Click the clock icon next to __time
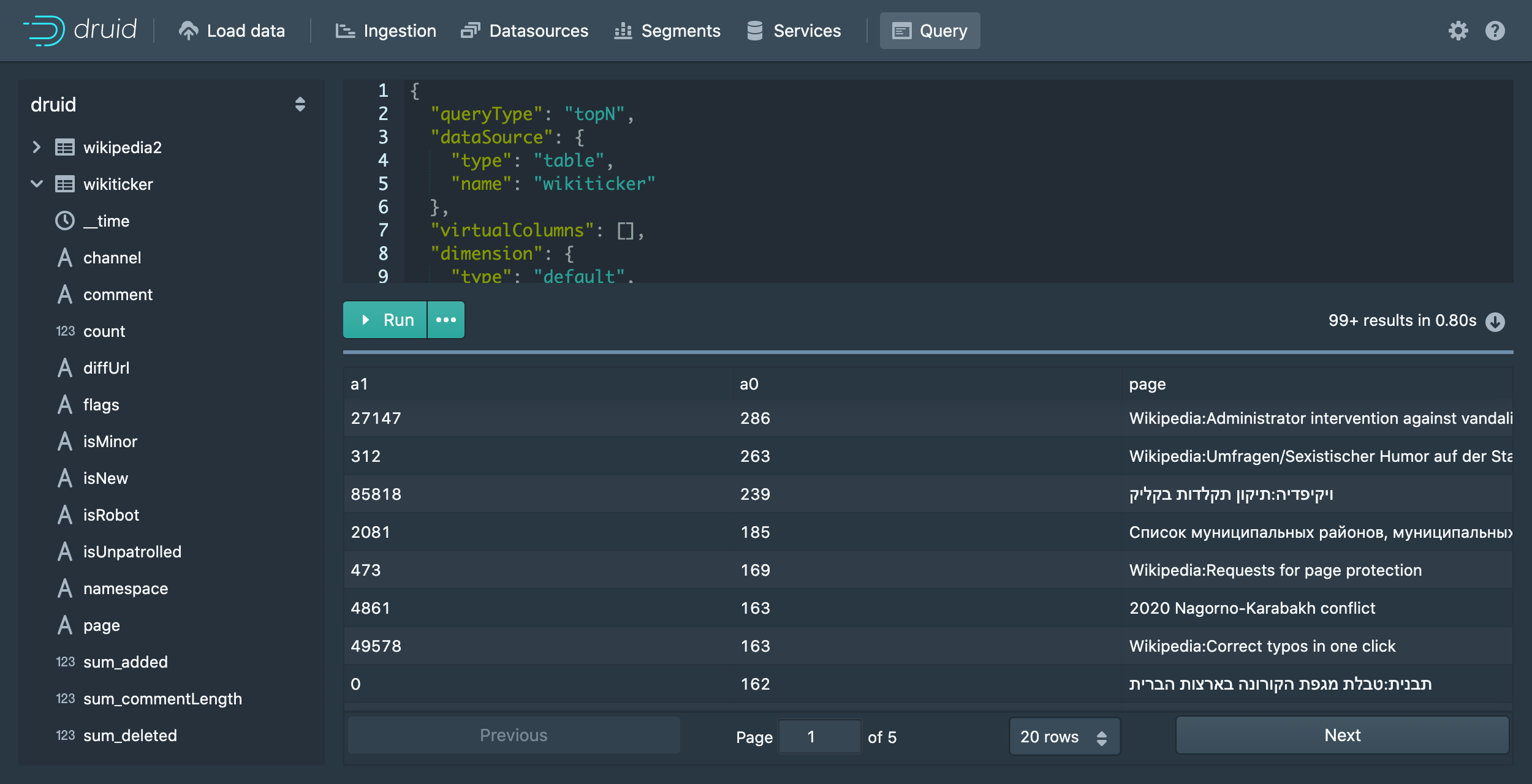1532x784 pixels. tap(65, 221)
